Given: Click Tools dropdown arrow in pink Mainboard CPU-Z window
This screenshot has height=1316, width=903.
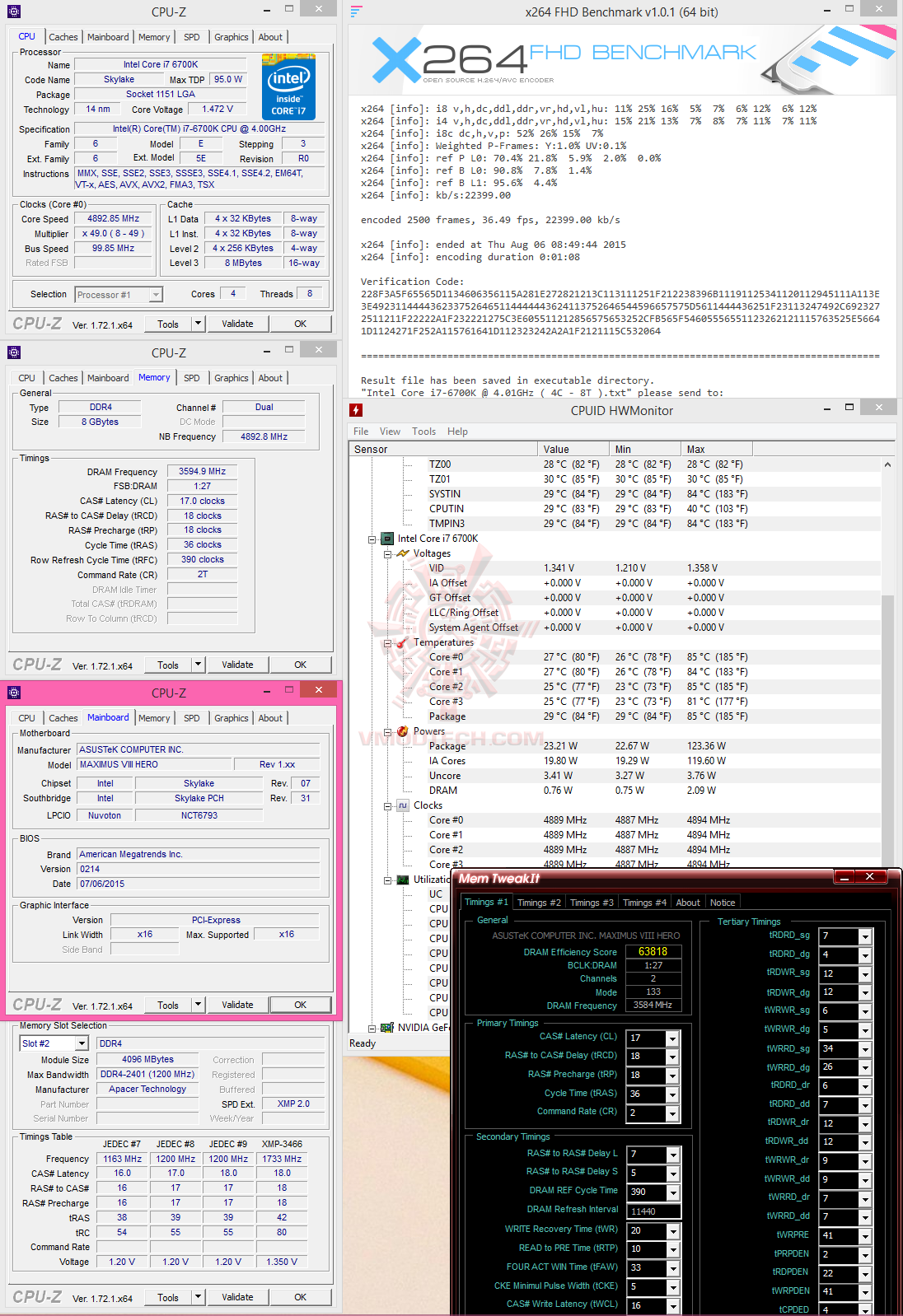Looking at the screenshot, I should click(x=198, y=1005).
